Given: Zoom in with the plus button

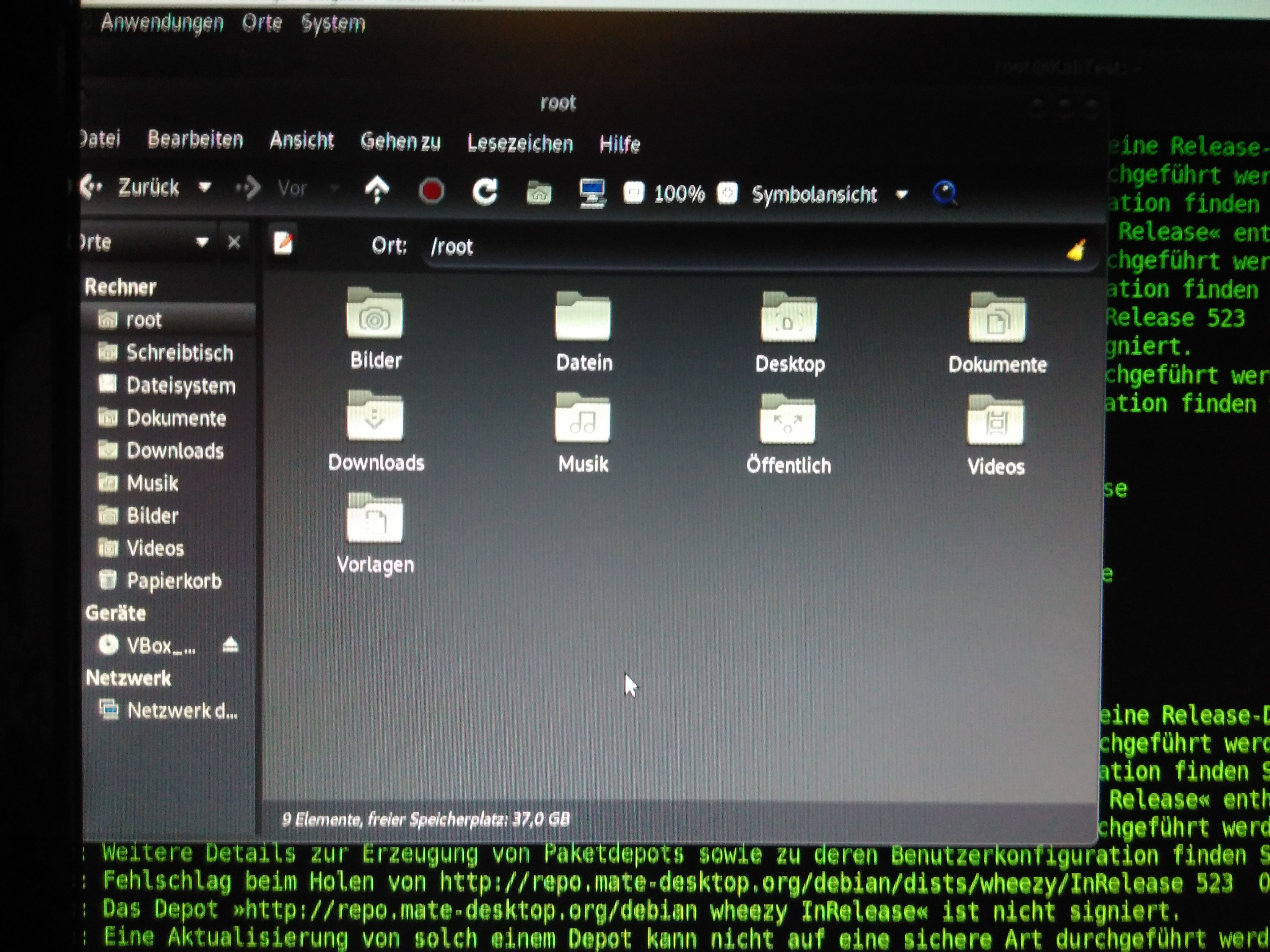Looking at the screenshot, I should point(727,193).
